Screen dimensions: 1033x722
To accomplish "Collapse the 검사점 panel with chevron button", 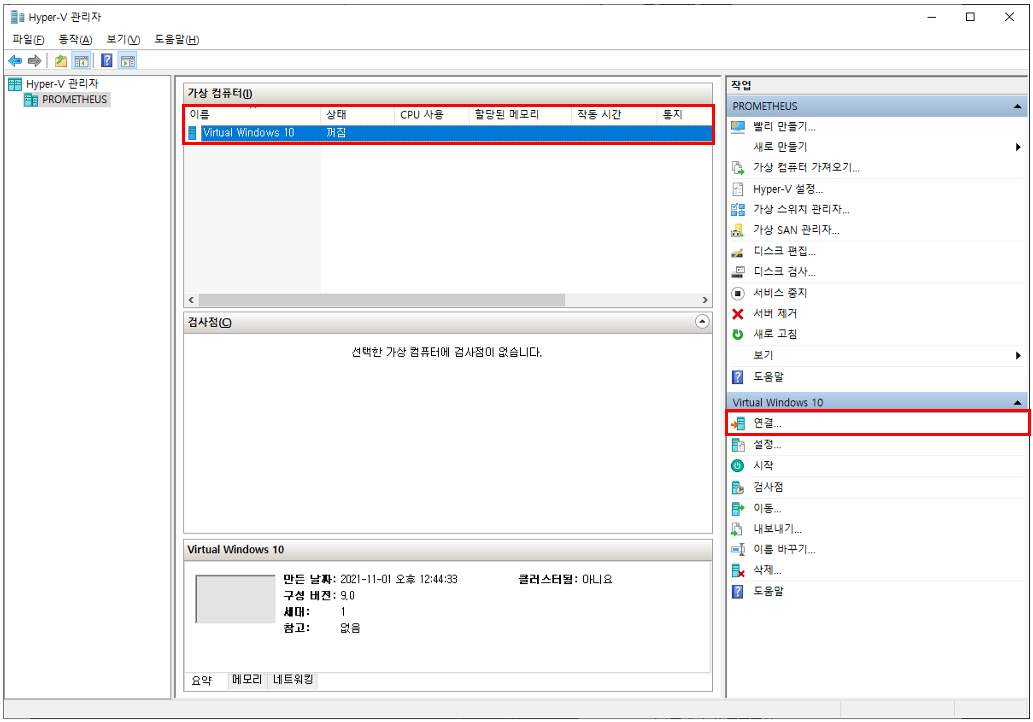I will 702,322.
